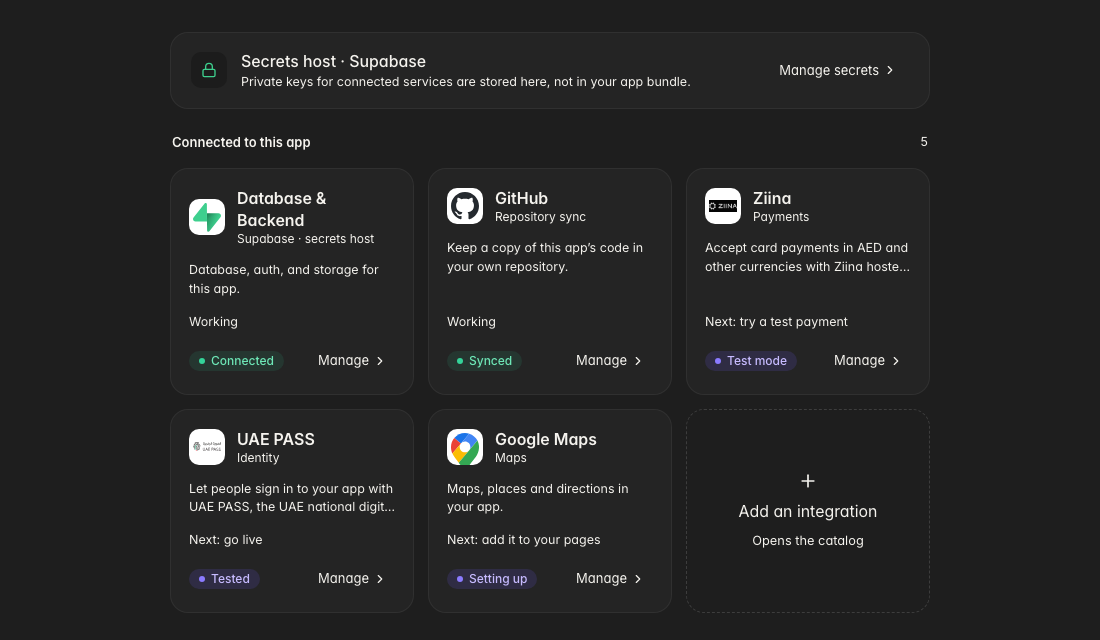Click the 'Repository sync' subtitle

(540, 217)
